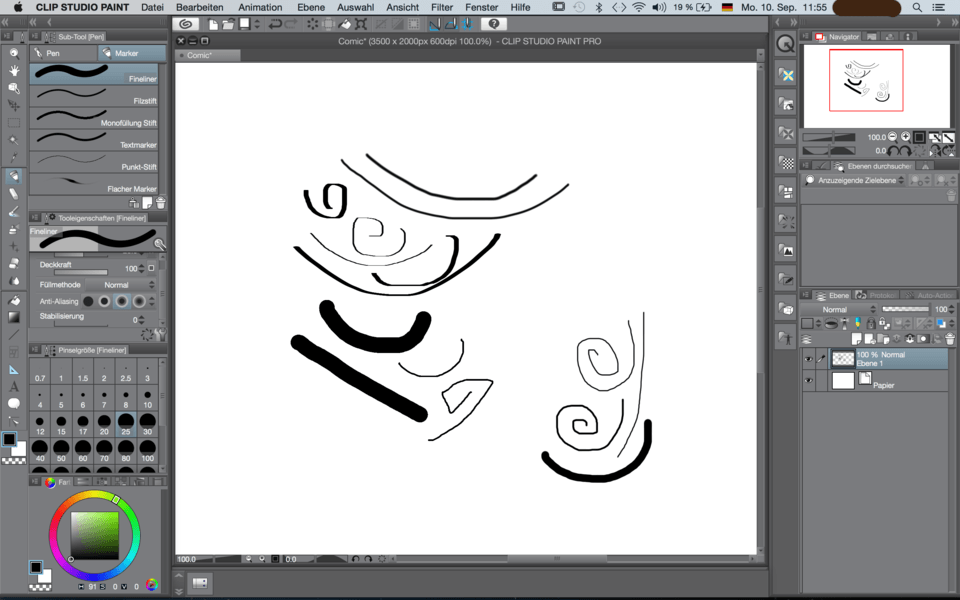Open the layer blending mode dropdown

pos(838,309)
